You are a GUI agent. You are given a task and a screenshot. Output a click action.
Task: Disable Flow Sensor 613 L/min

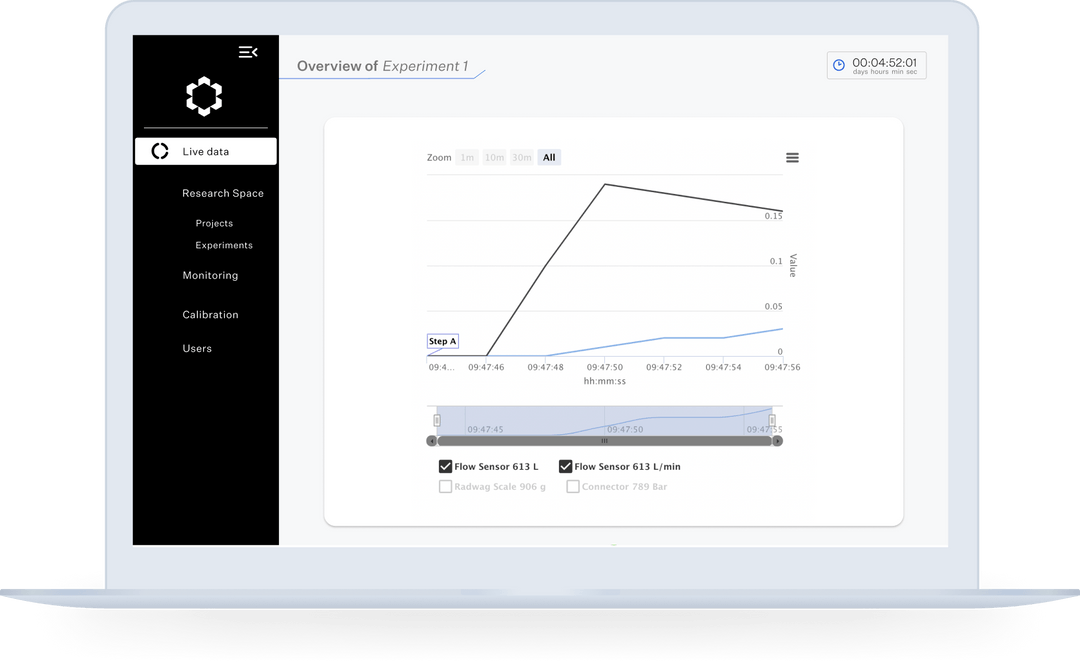(x=565, y=466)
